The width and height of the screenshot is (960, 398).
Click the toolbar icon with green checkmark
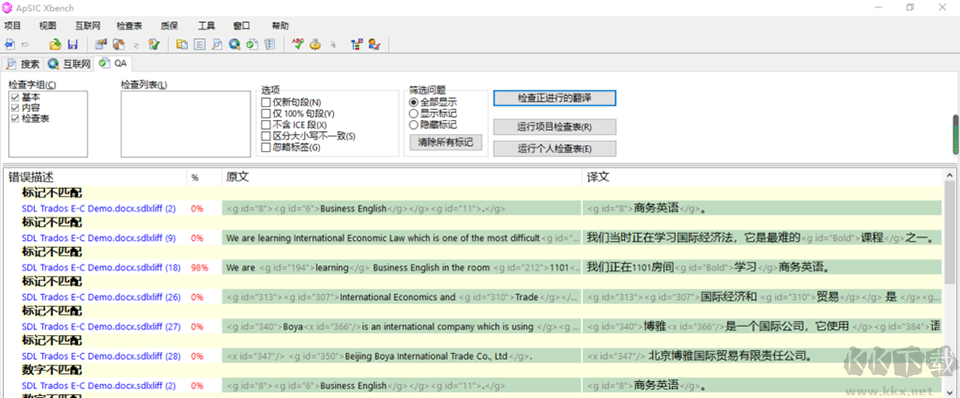click(x=154, y=44)
